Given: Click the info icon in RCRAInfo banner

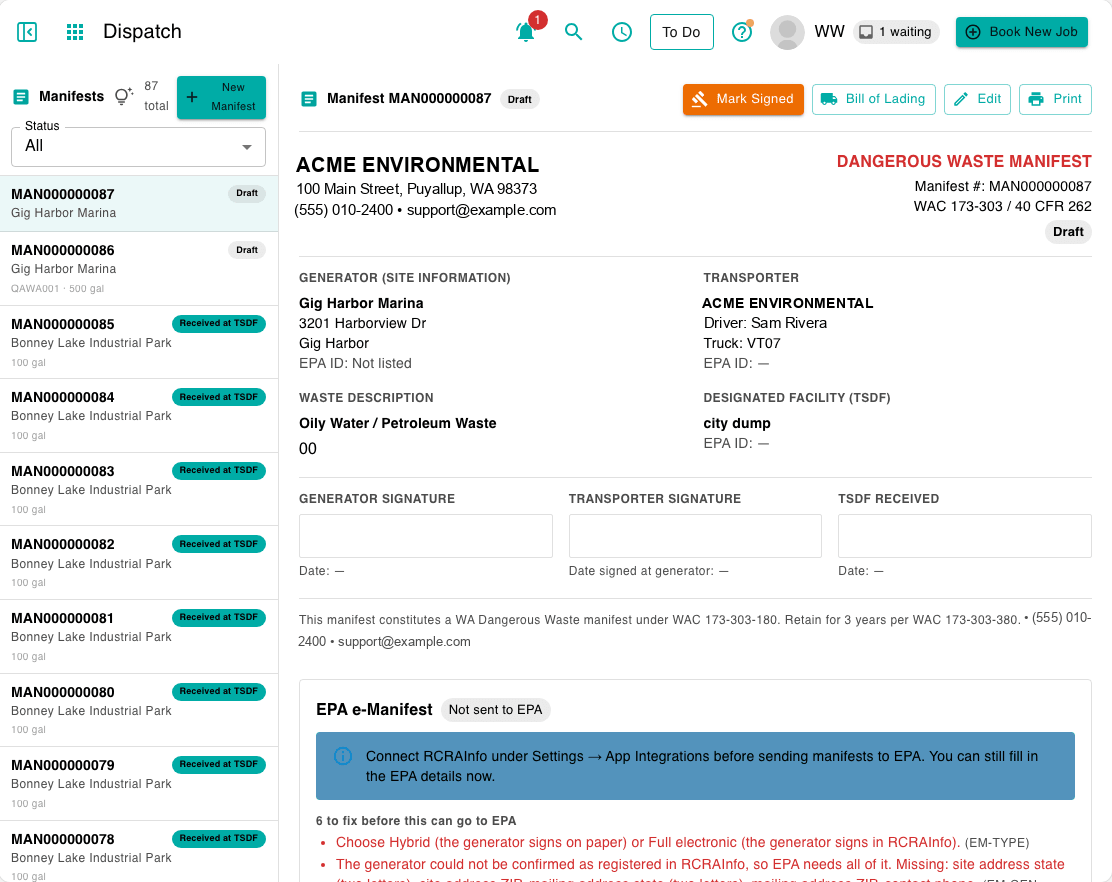Looking at the screenshot, I should (343, 756).
